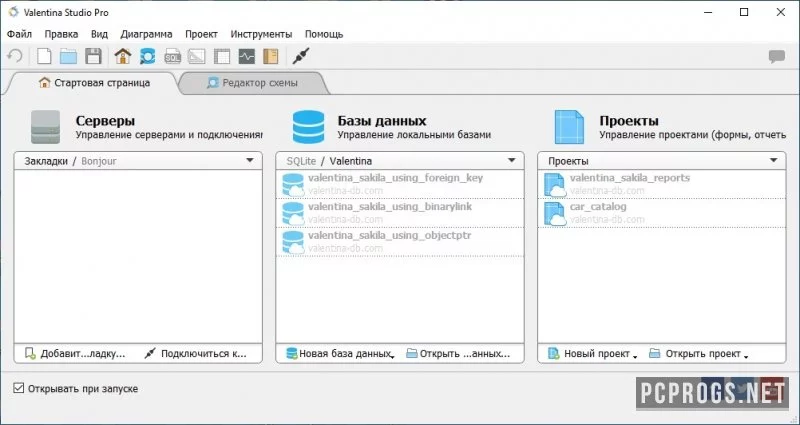Click the project icon beside valentina_sakila_reports

click(x=555, y=185)
